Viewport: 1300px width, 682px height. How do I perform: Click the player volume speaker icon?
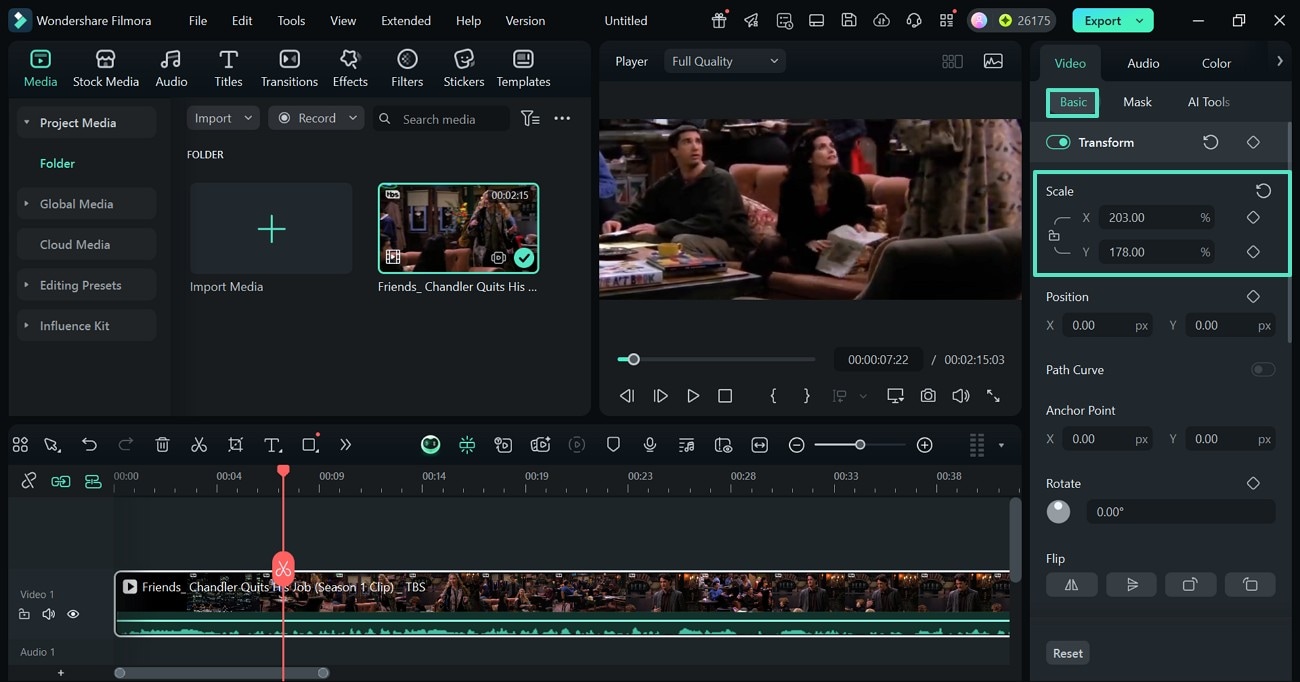tap(960, 396)
